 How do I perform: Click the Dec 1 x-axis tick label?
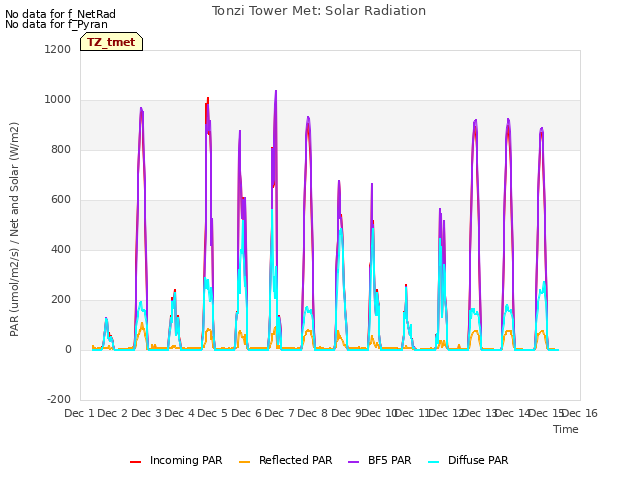click(79, 413)
